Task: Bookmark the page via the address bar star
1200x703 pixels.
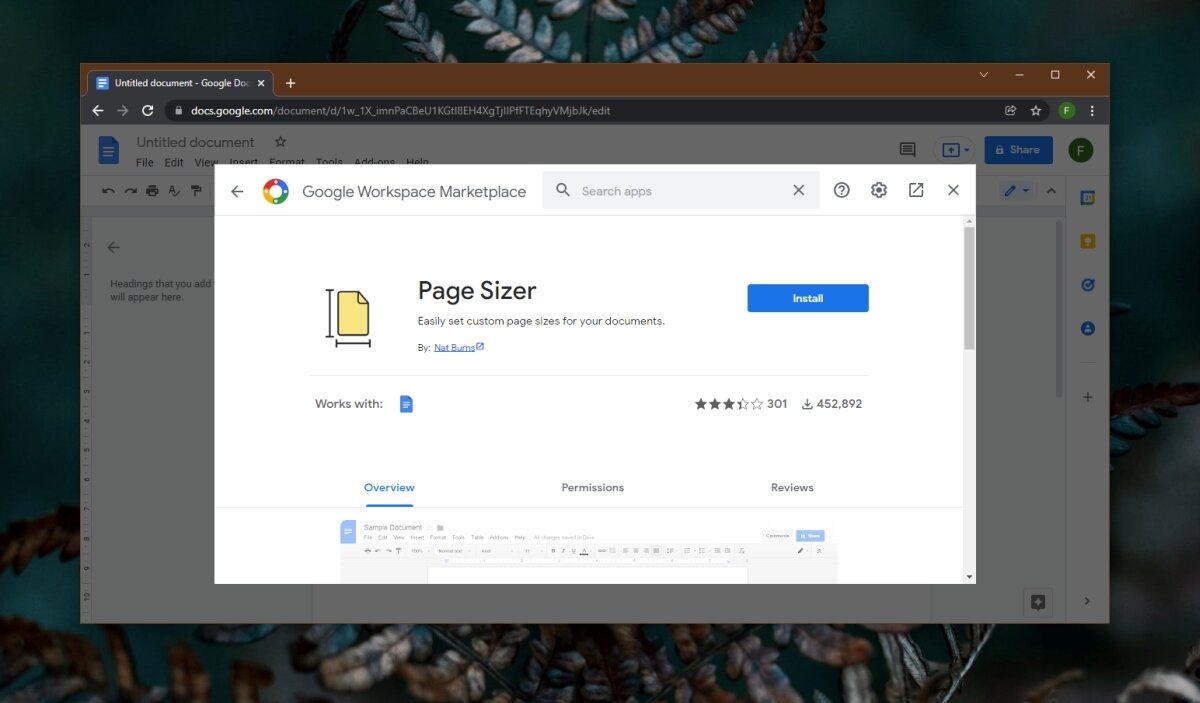Action: 1034,111
